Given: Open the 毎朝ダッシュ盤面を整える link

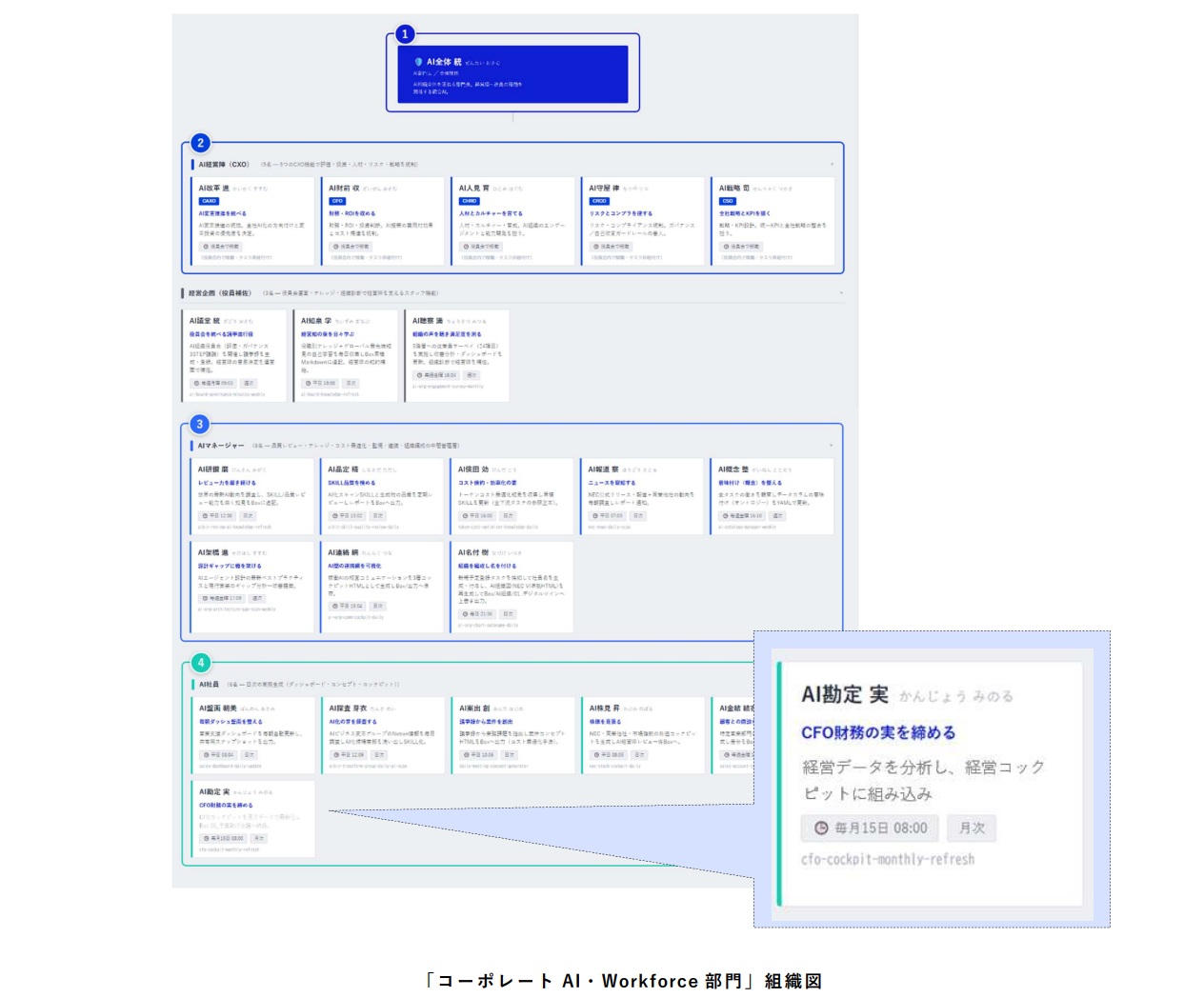Looking at the screenshot, I should point(231,722).
